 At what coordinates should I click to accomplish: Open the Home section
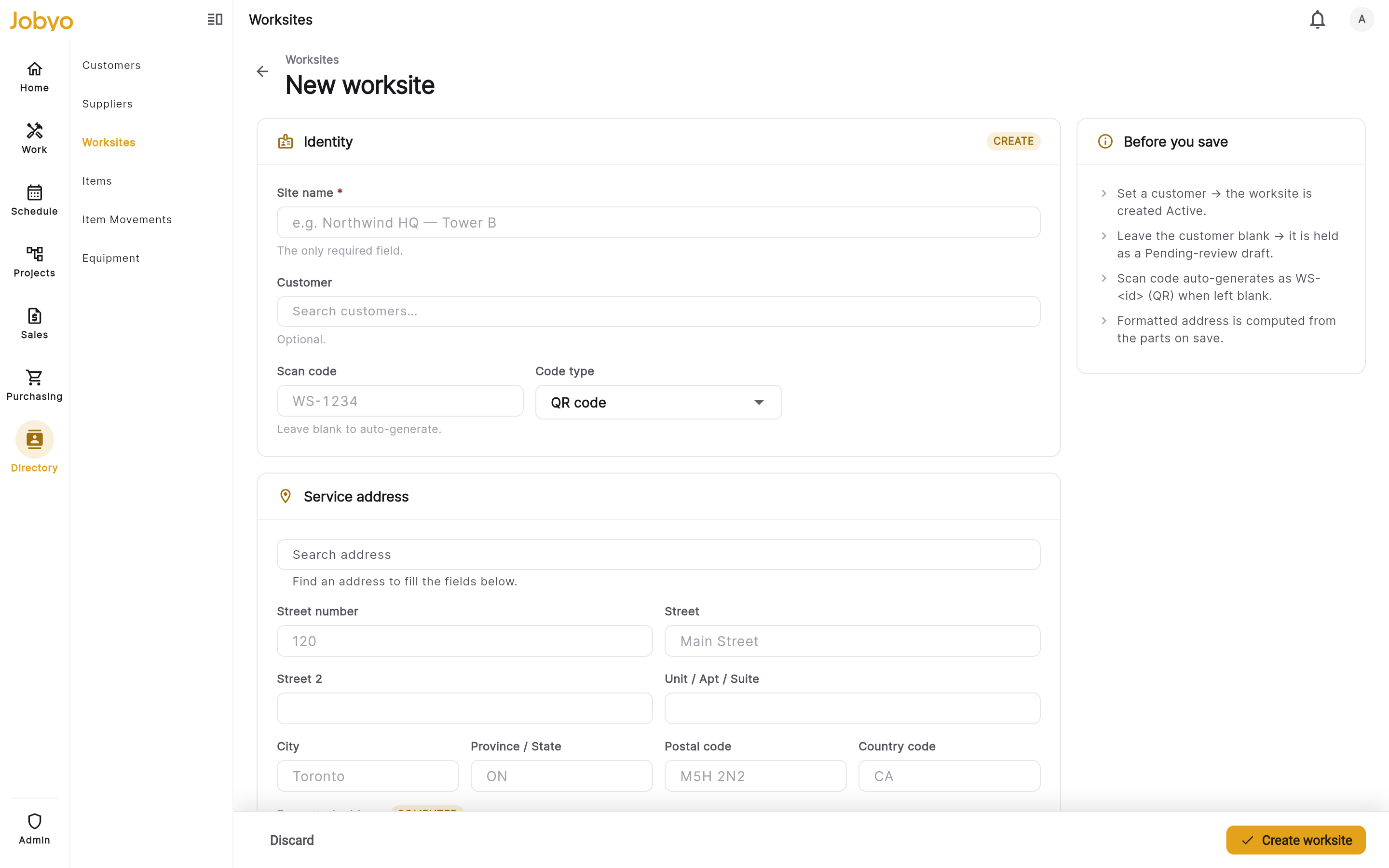tap(34, 77)
